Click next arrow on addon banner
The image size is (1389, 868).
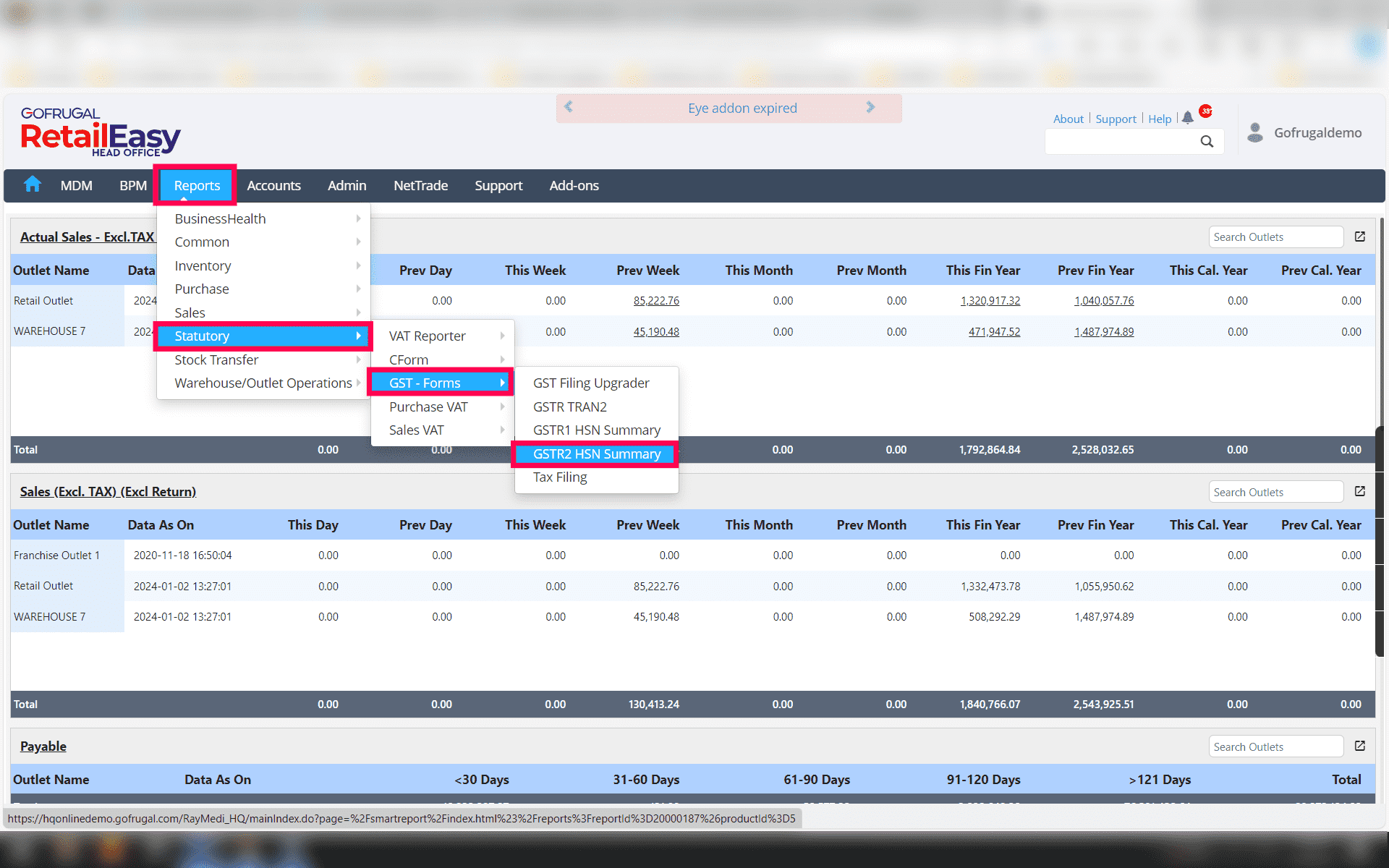pyautogui.click(x=870, y=108)
